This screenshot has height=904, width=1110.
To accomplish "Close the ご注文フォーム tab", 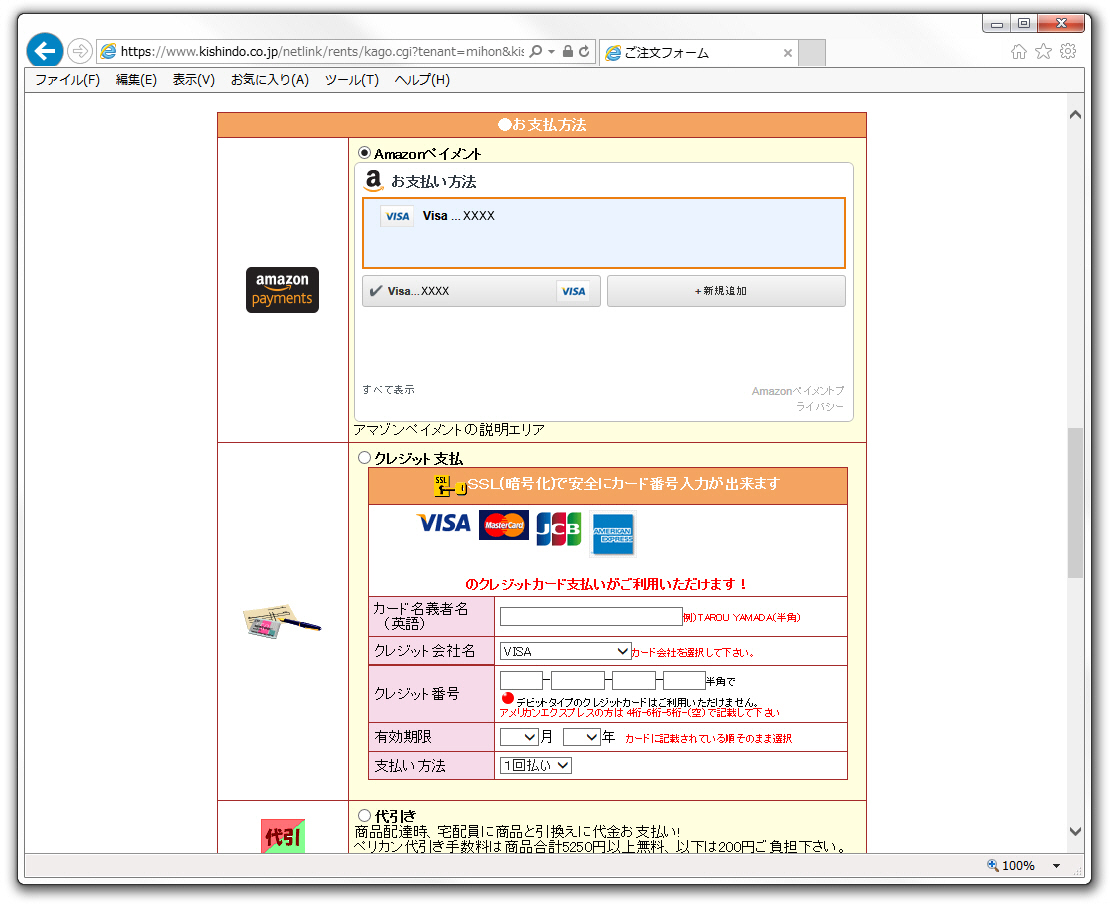I will pyautogui.click(x=787, y=53).
